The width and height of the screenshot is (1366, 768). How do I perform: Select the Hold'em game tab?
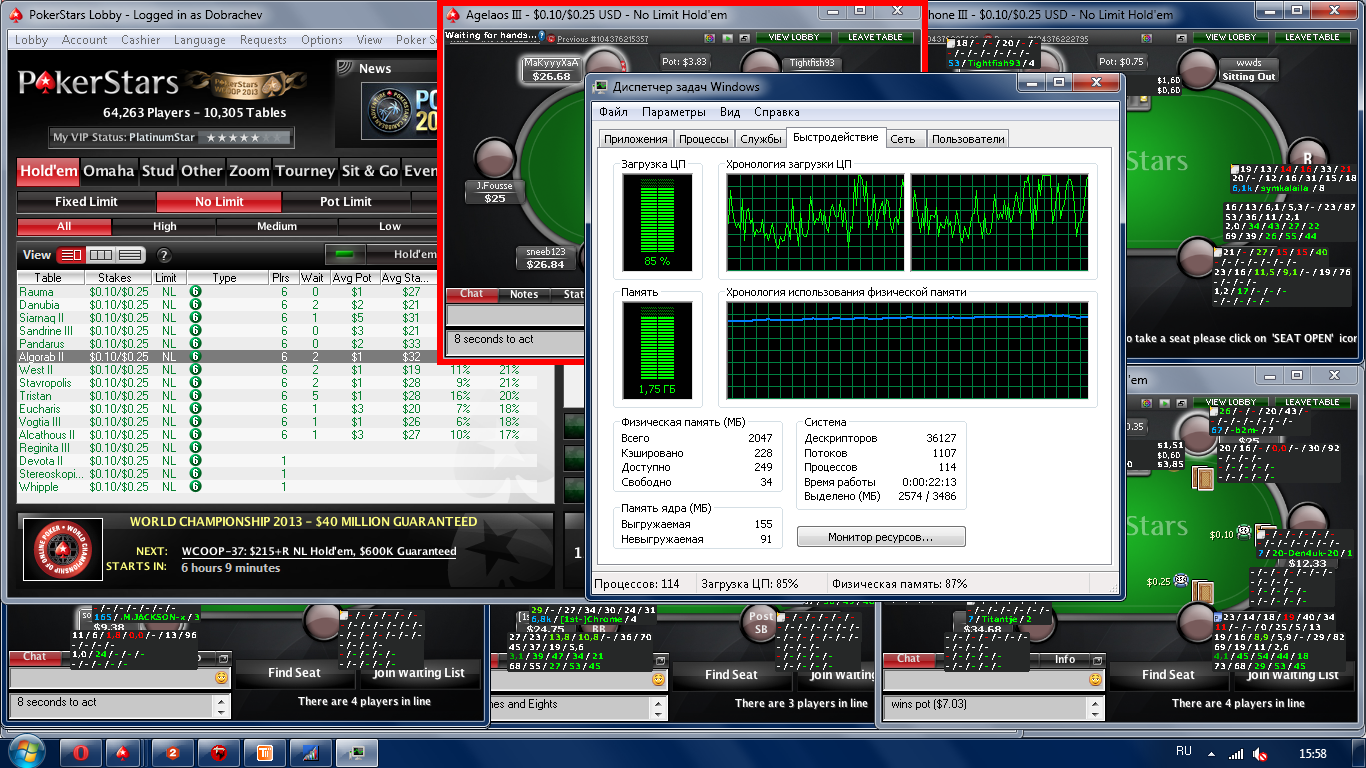click(x=49, y=171)
